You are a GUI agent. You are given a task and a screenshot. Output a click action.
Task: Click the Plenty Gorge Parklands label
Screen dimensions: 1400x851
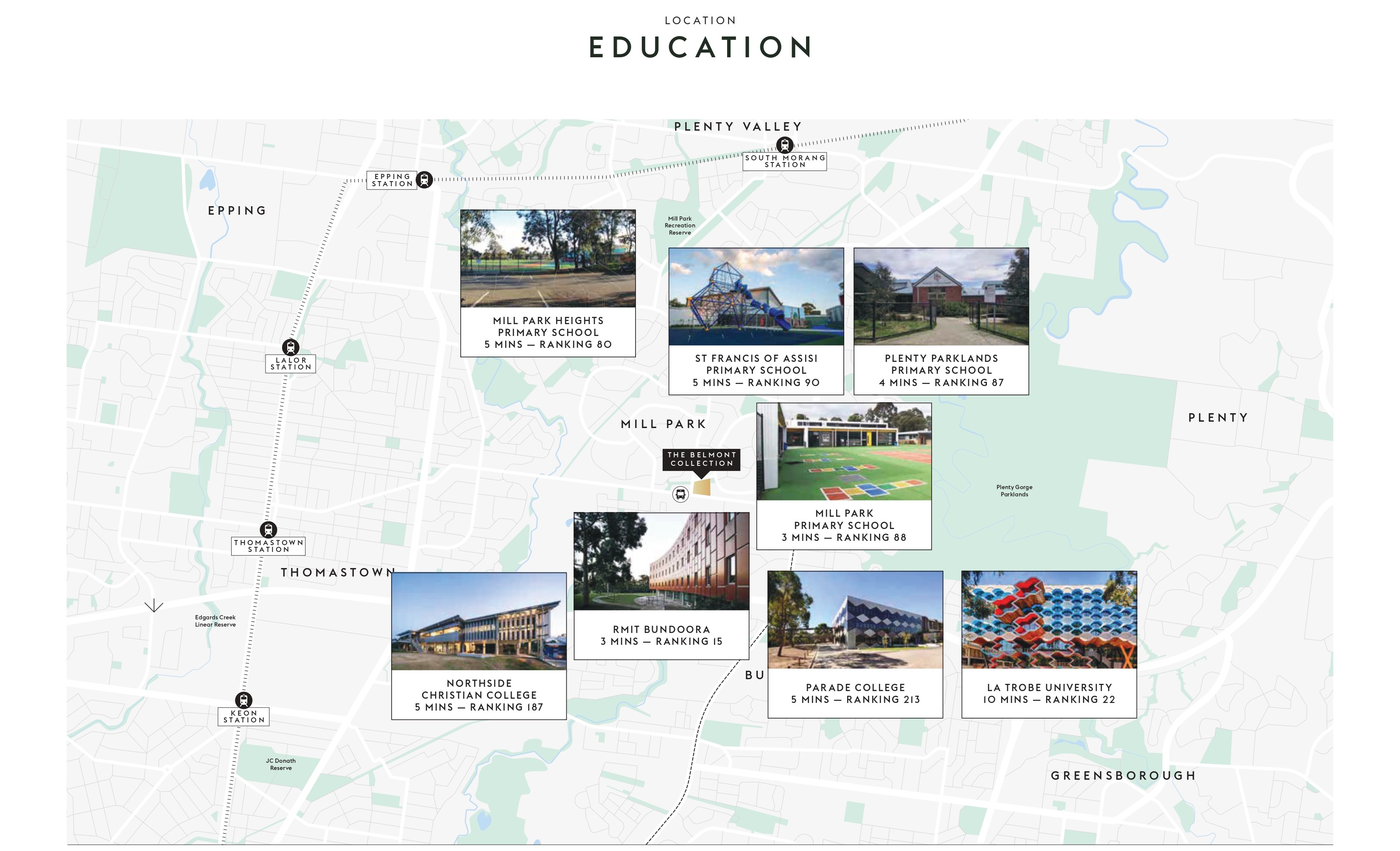point(1014,491)
